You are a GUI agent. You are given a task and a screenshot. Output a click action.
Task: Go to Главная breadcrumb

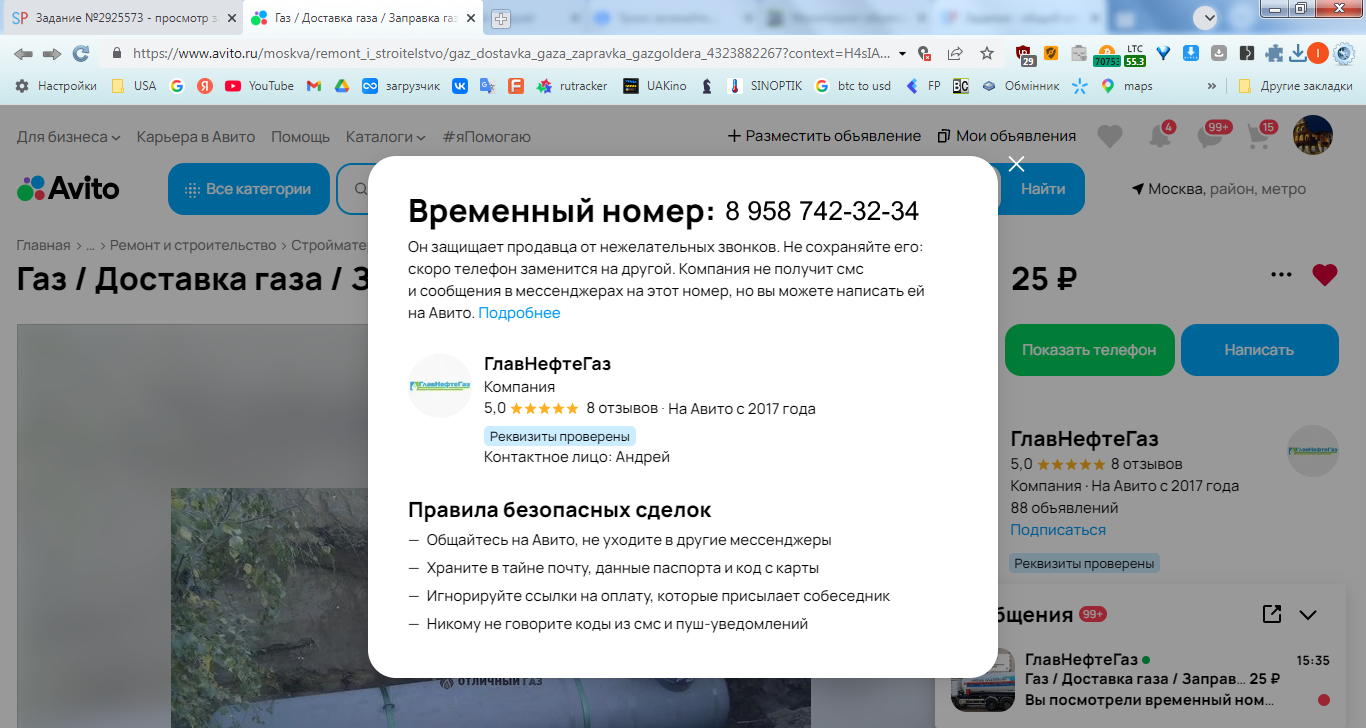point(43,245)
